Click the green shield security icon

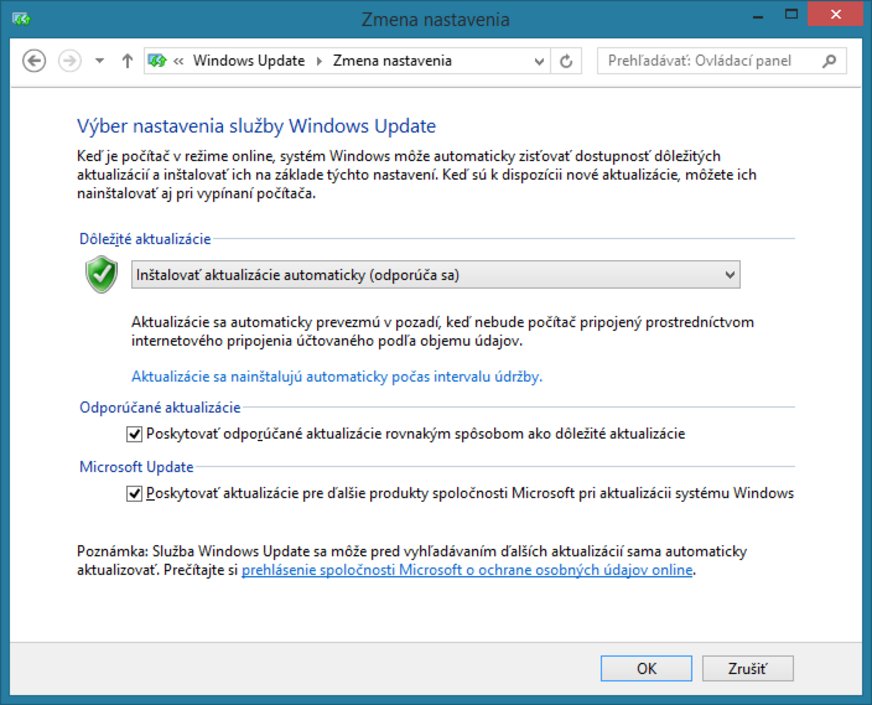pyautogui.click(x=101, y=274)
